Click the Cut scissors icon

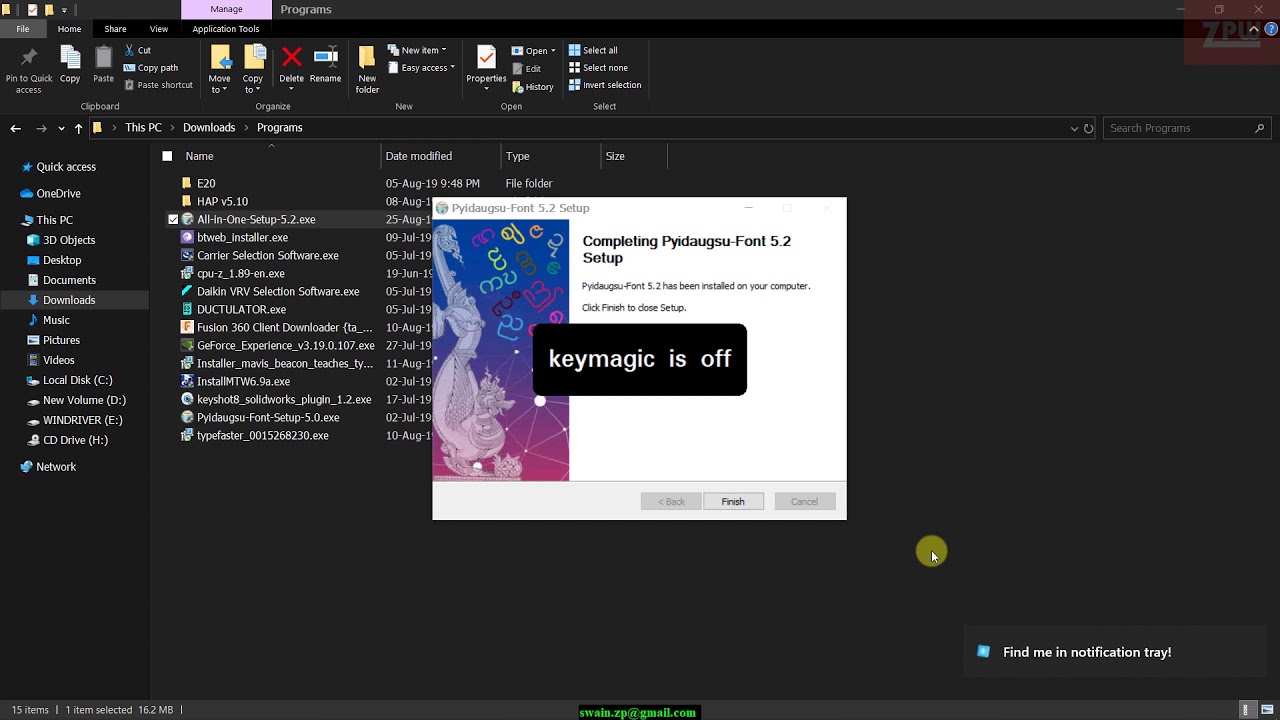point(131,50)
